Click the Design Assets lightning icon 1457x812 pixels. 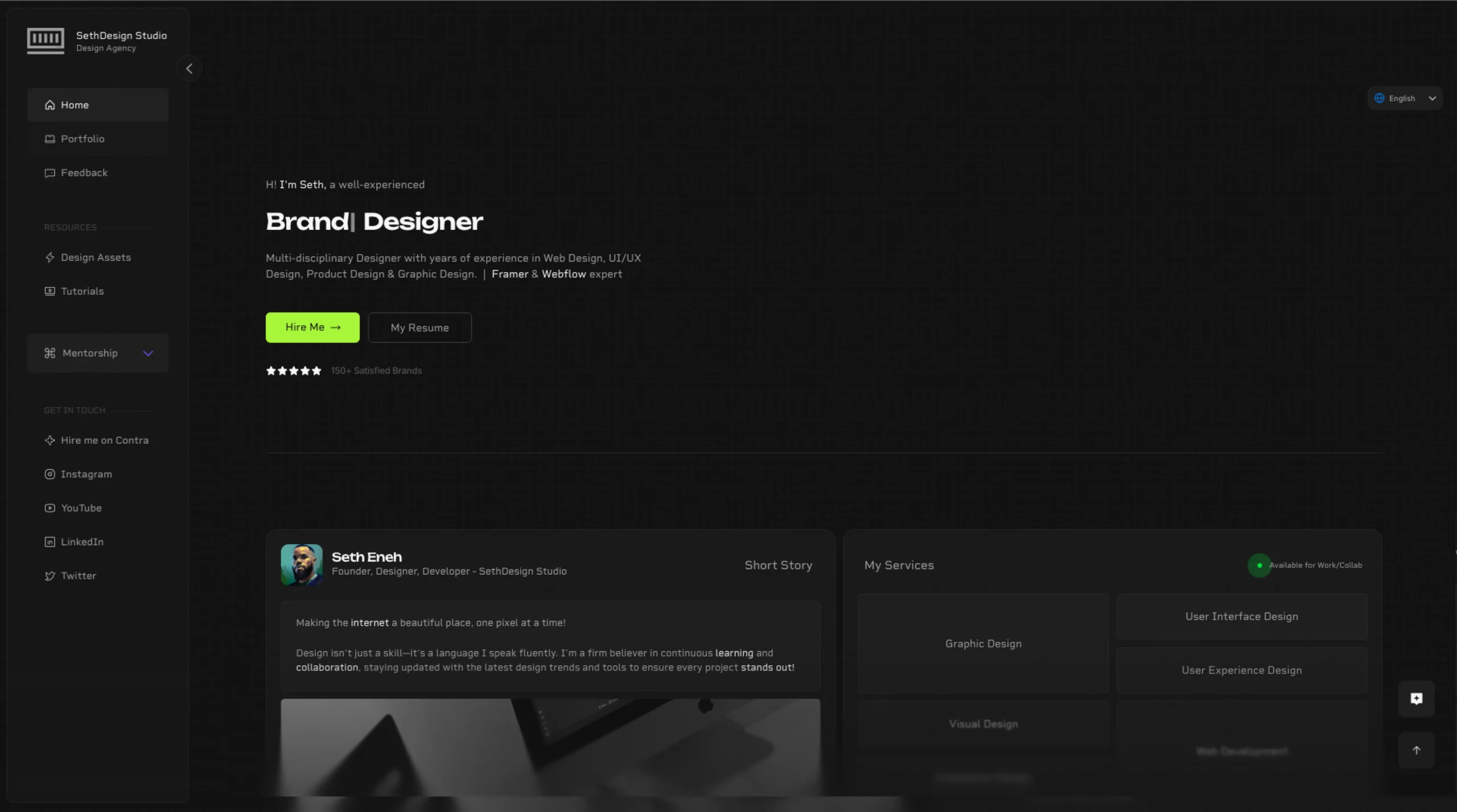point(50,258)
